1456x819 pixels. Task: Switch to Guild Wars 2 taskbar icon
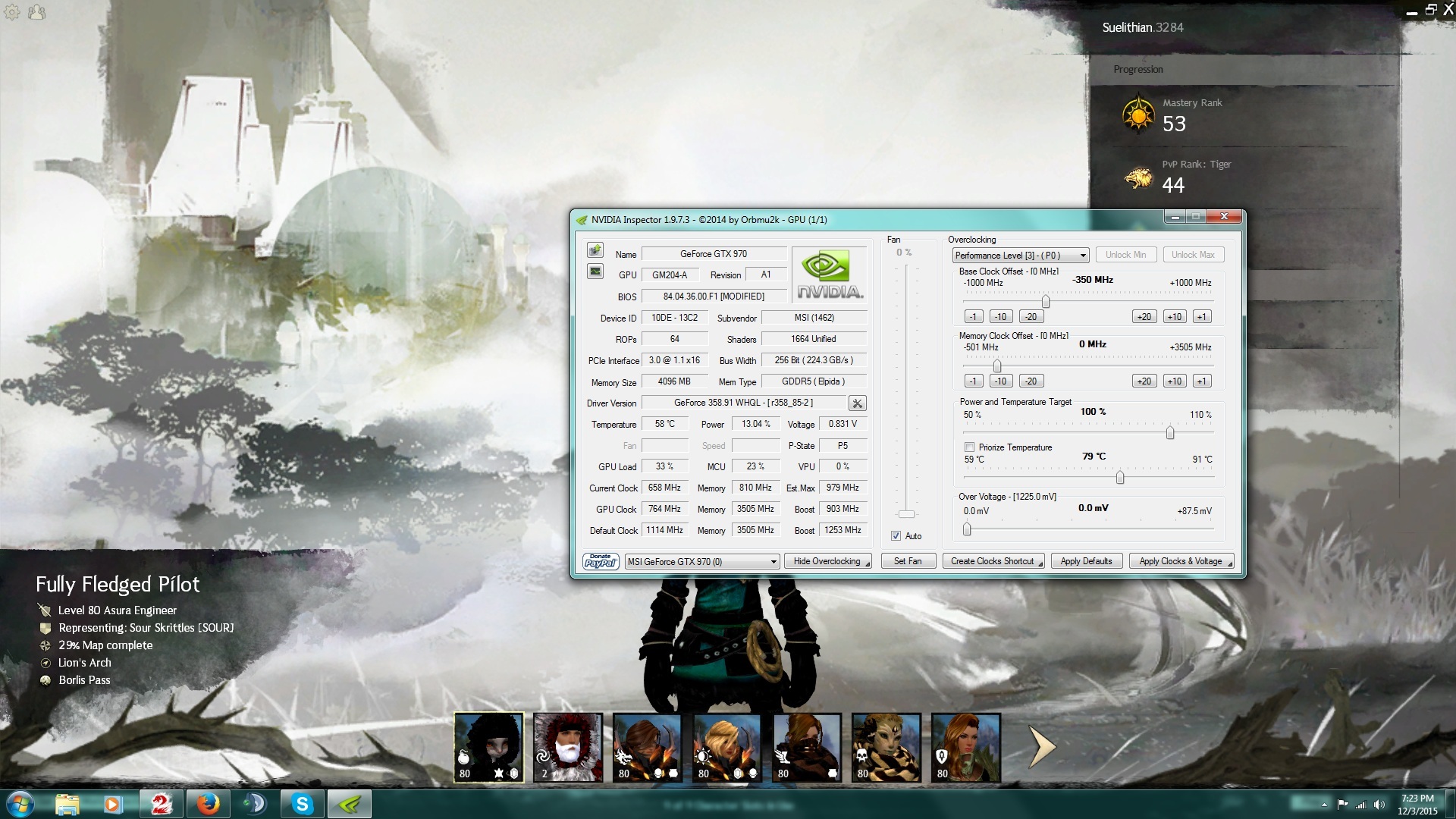161,804
